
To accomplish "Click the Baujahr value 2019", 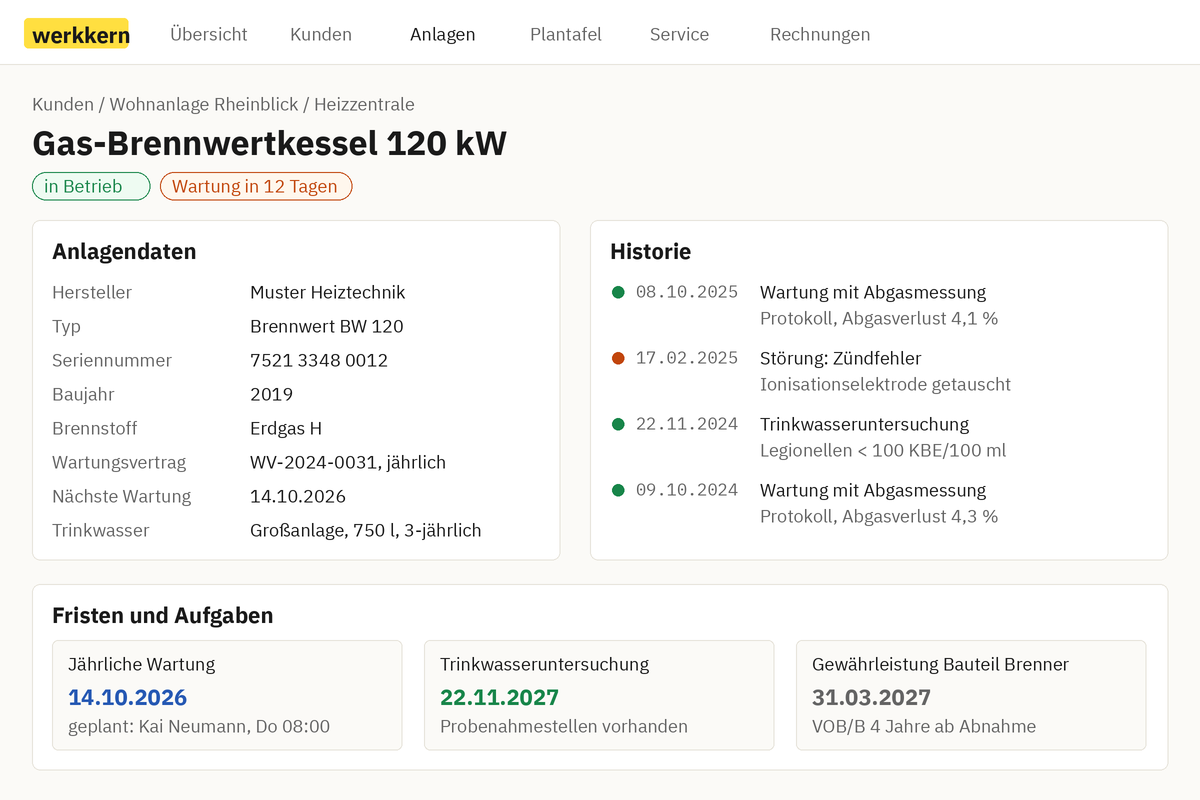I will pos(272,394).
